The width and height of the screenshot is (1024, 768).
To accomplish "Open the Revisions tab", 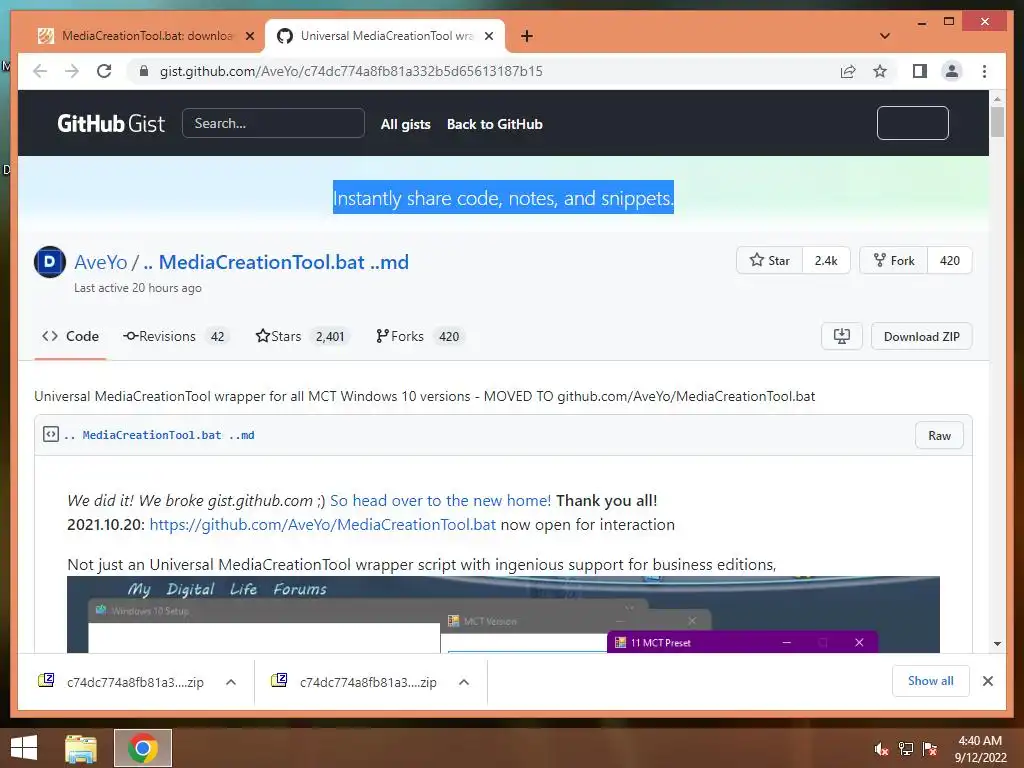I will point(176,336).
